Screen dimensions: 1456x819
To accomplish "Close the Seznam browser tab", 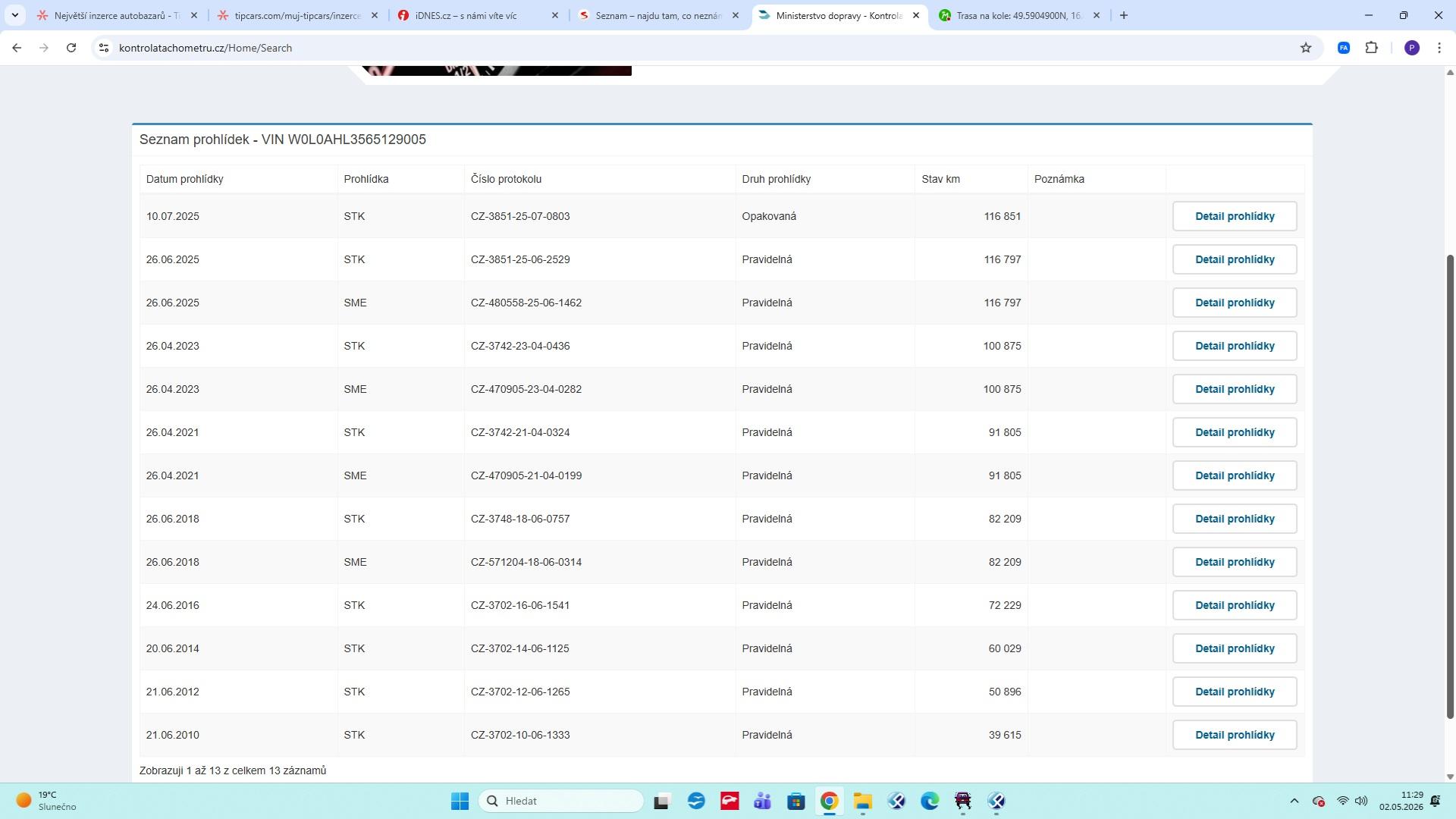I will pyautogui.click(x=735, y=15).
